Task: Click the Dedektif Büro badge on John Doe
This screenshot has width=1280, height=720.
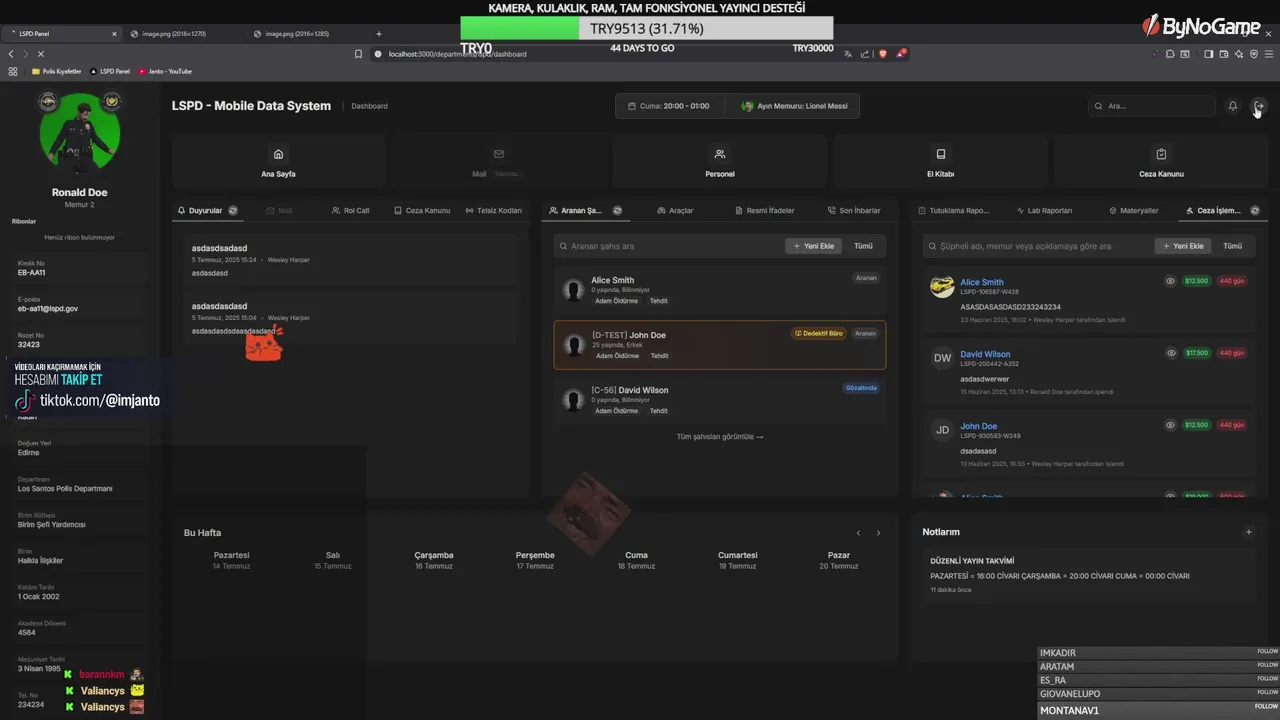Action: [x=819, y=333]
